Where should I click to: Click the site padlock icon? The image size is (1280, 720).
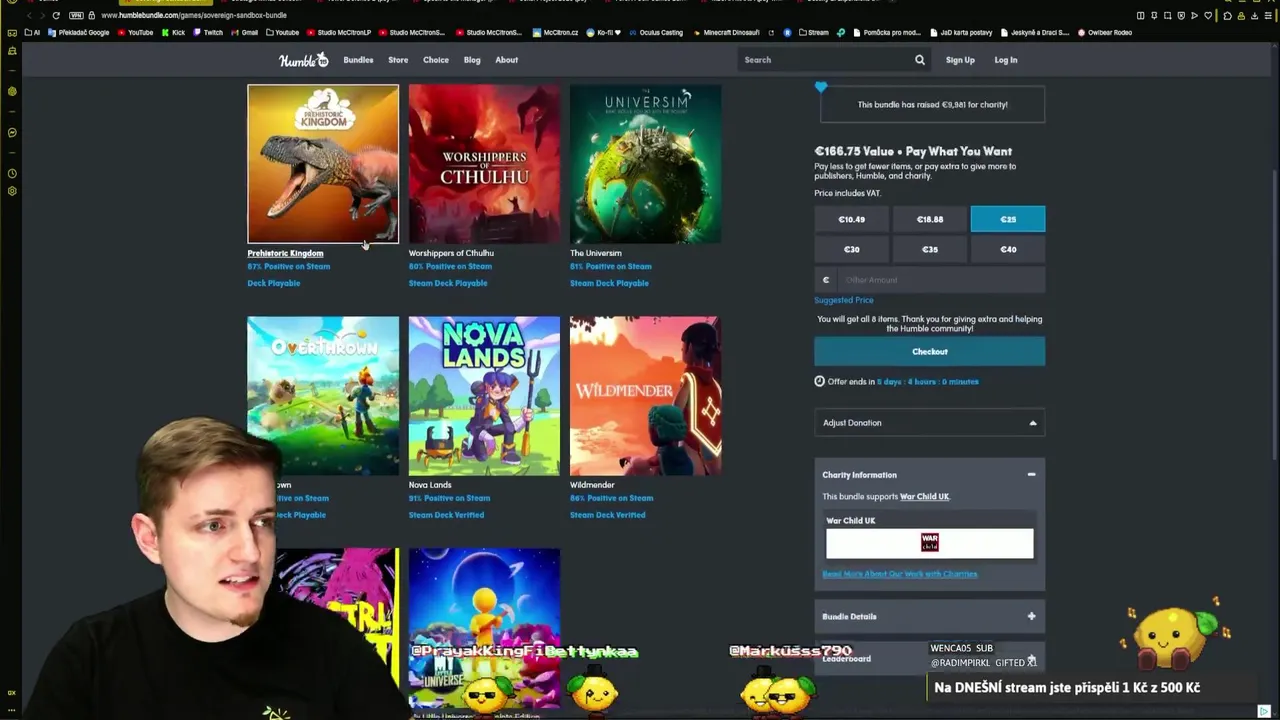92,15
